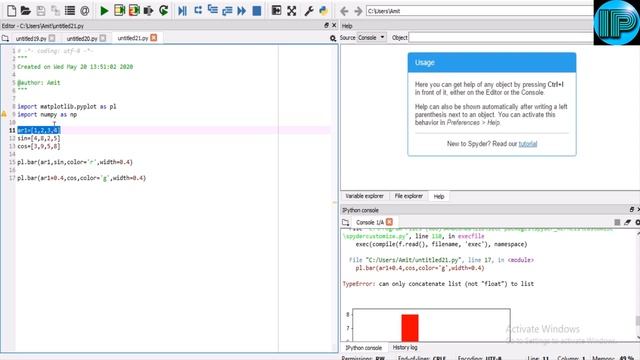Click the line 15 pl.bar code
The width and height of the screenshot is (640, 360).
(75, 162)
